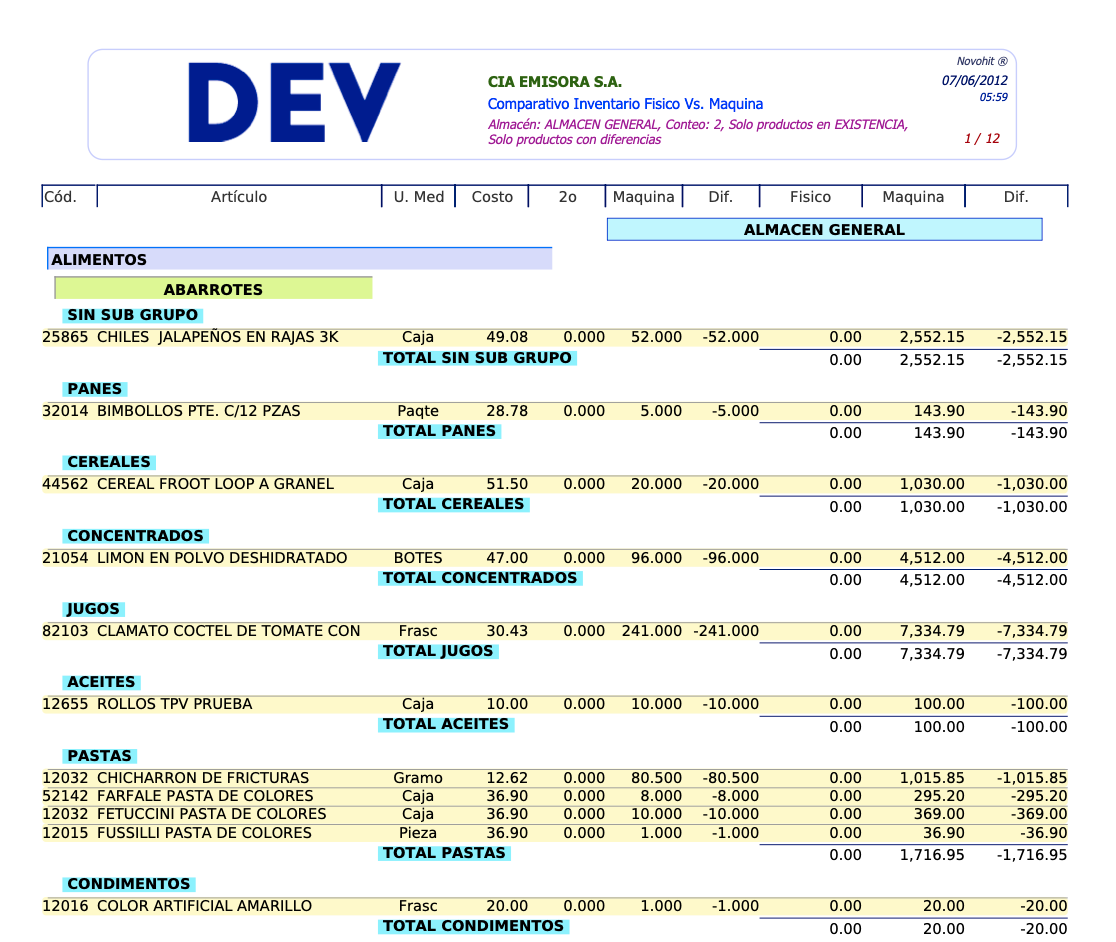Select the Artículo column header
The width and height of the screenshot is (1116, 942).
tap(239, 197)
